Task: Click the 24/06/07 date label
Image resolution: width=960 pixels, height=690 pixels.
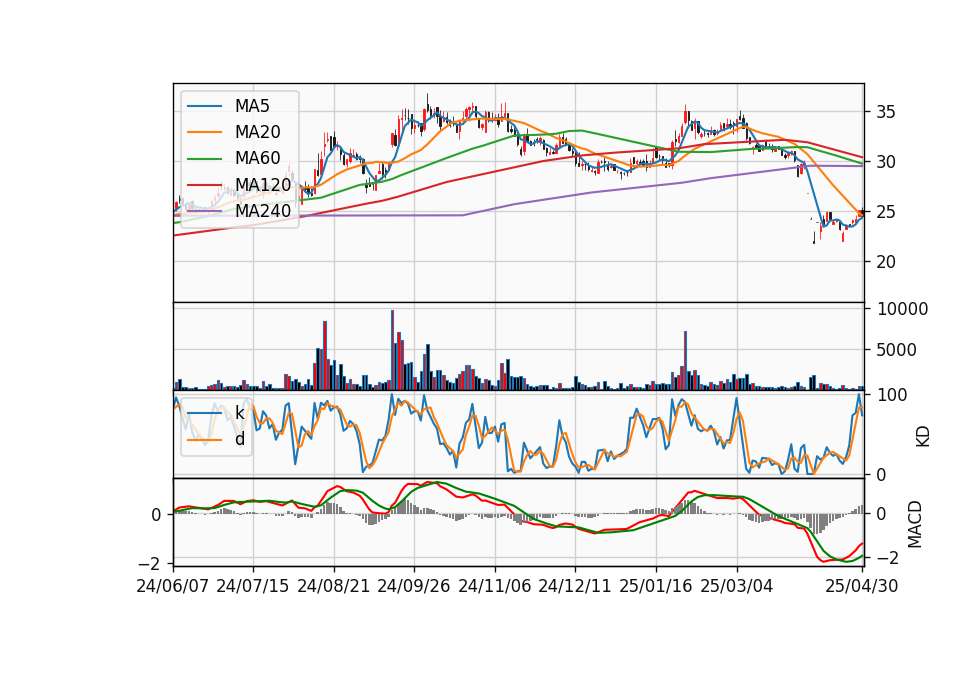Action: tap(173, 586)
